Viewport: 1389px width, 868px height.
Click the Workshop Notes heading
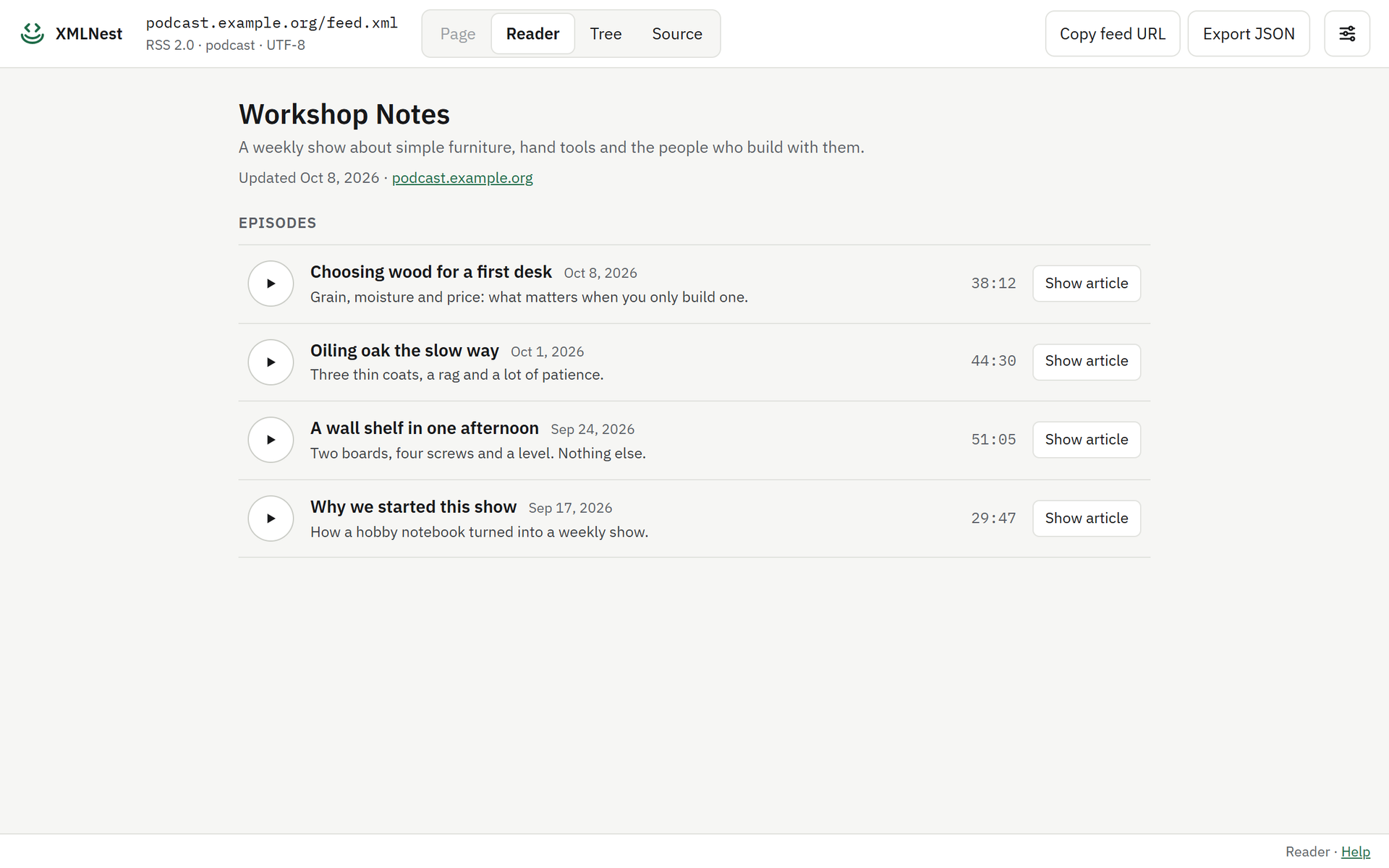344,114
